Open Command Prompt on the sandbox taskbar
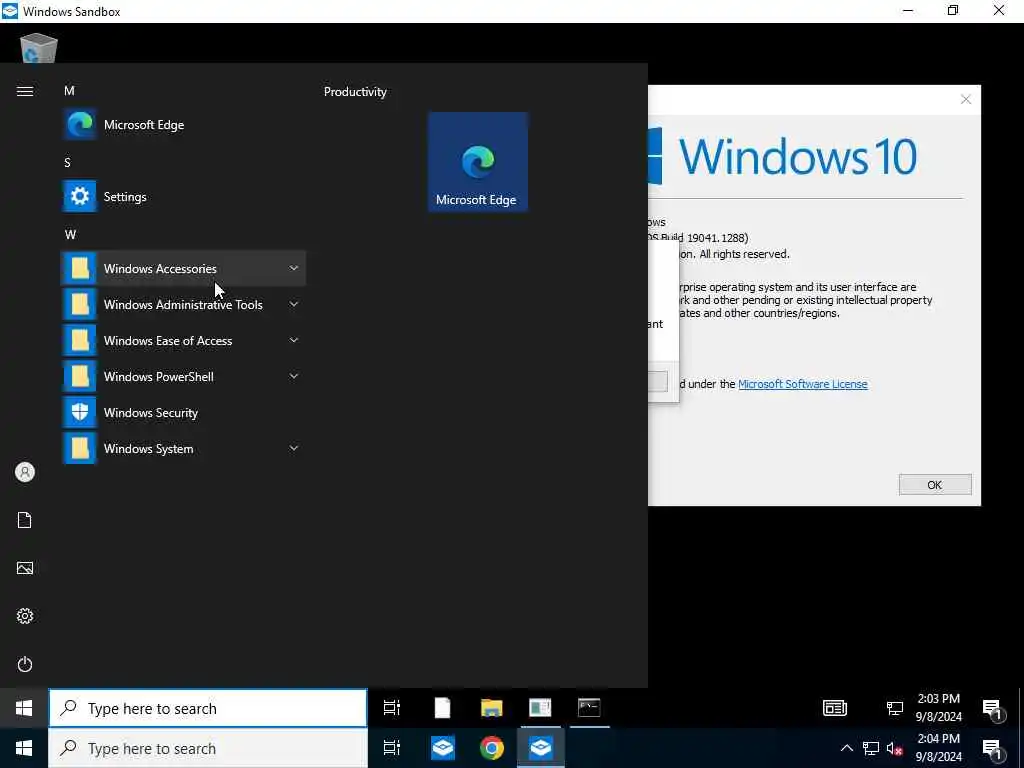Viewport: 1024px width, 768px height. tap(589, 708)
